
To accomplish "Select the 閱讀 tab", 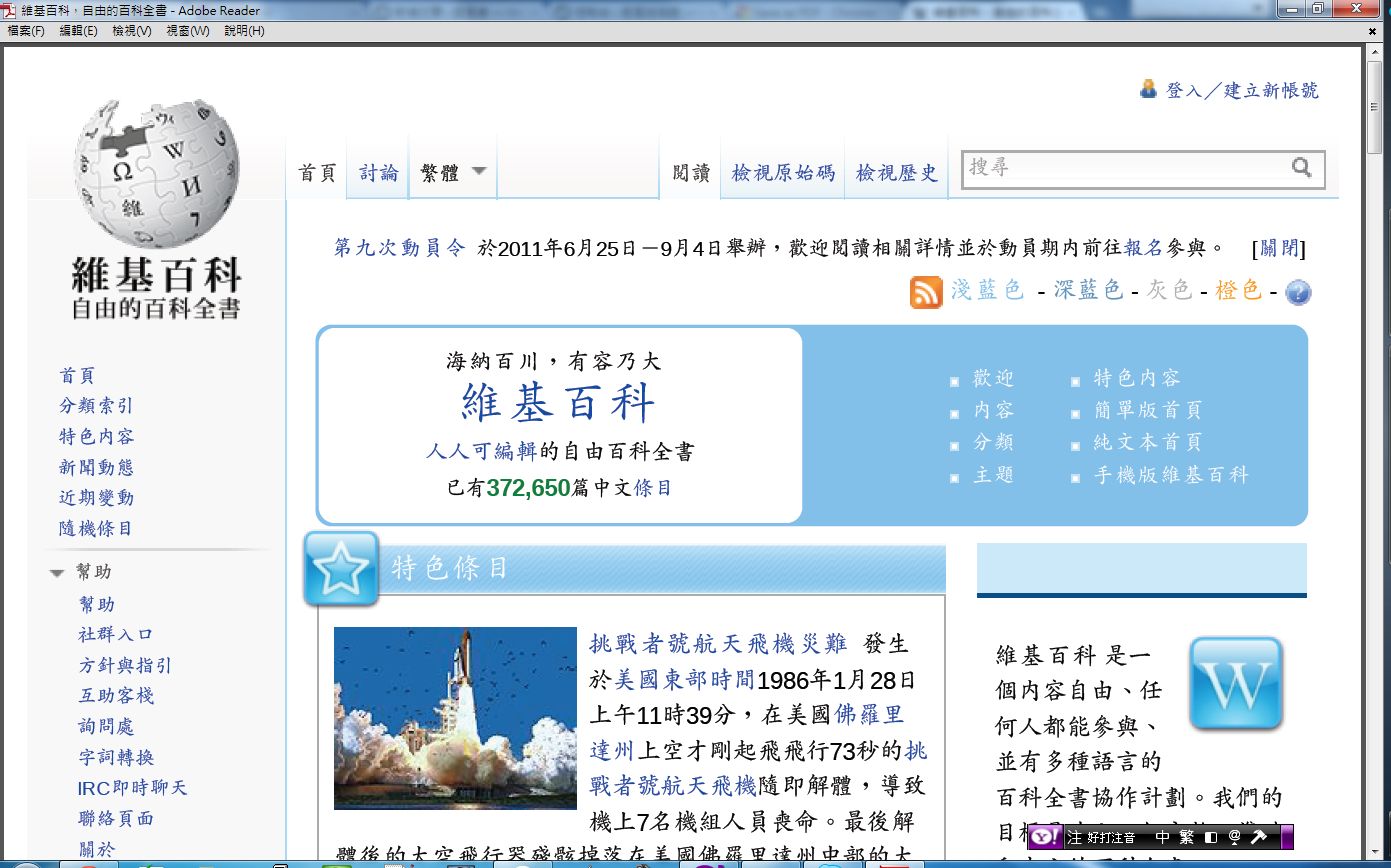I will (x=691, y=173).
